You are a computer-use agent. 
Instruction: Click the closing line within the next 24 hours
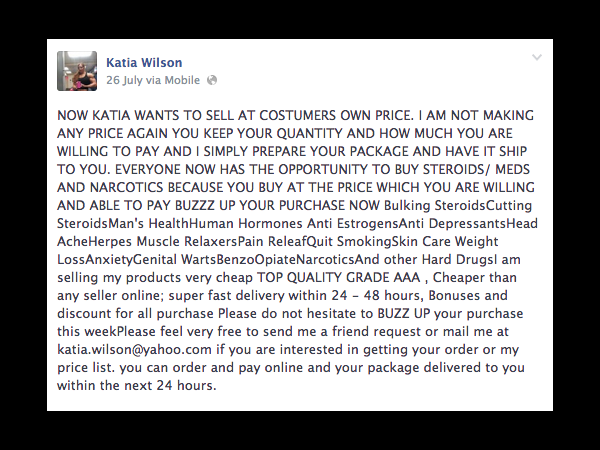(x=137, y=385)
